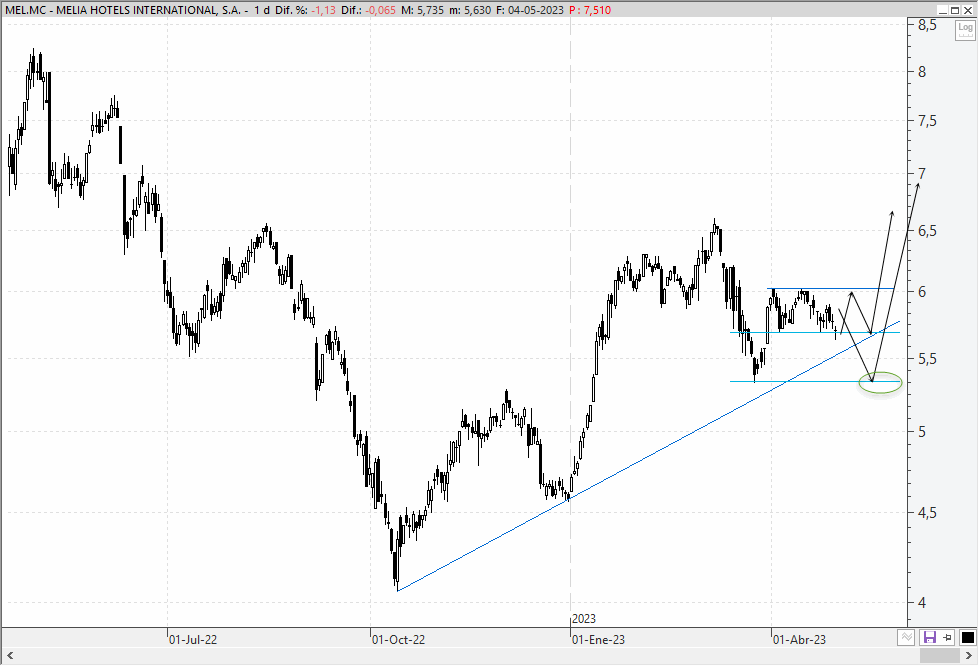Select the green ellipse drawing on chart
Screen dimensions: 979x666
point(880,382)
